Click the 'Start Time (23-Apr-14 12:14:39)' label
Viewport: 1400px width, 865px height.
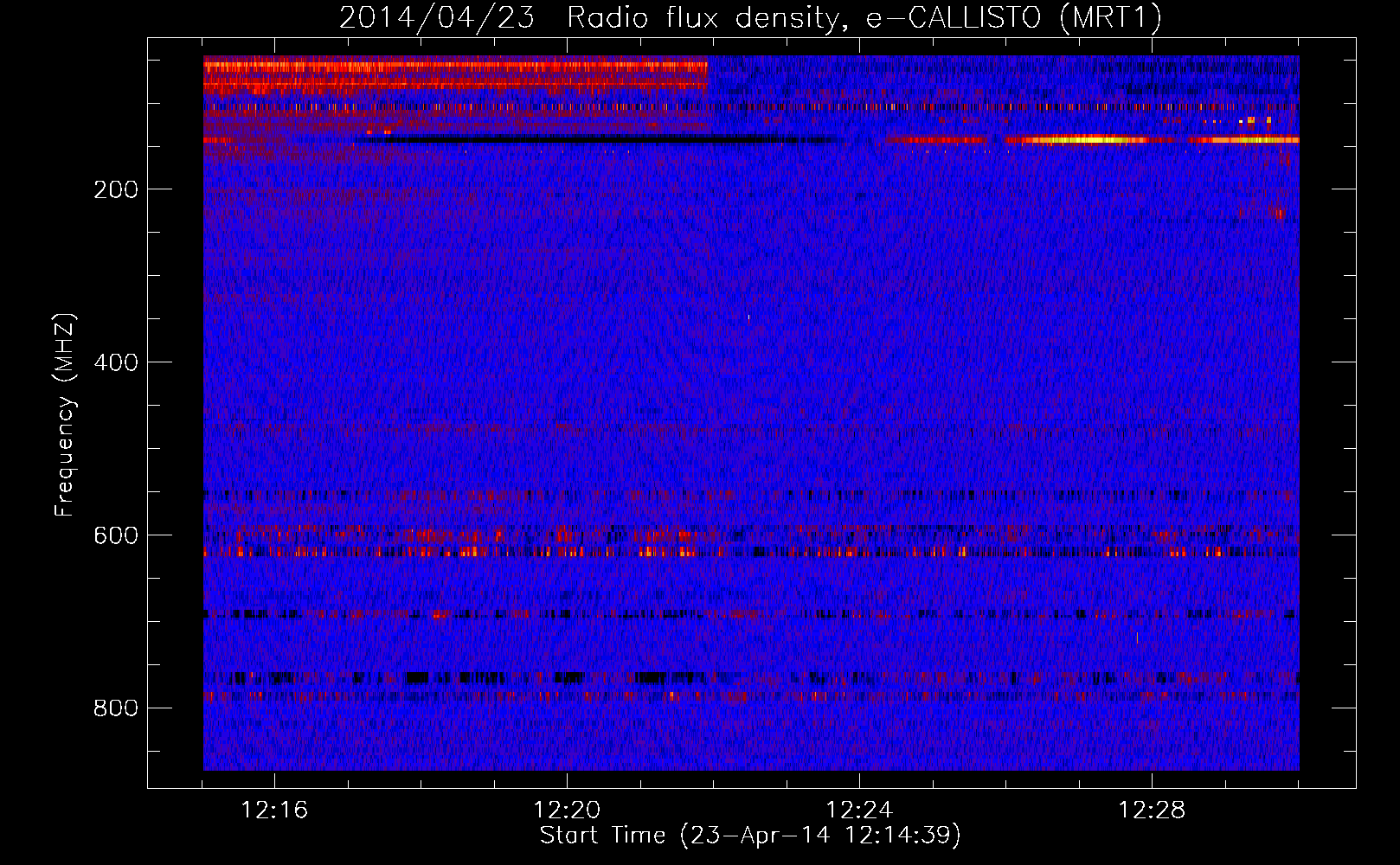pyautogui.click(x=750, y=835)
